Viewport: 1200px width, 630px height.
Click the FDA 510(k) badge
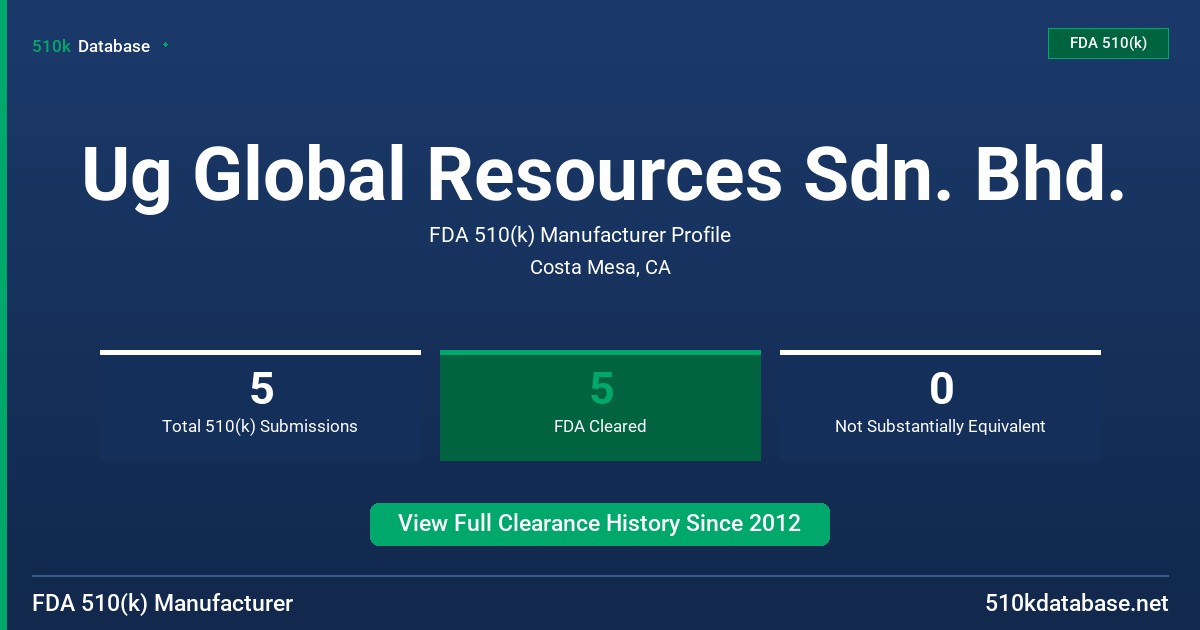click(1108, 43)
